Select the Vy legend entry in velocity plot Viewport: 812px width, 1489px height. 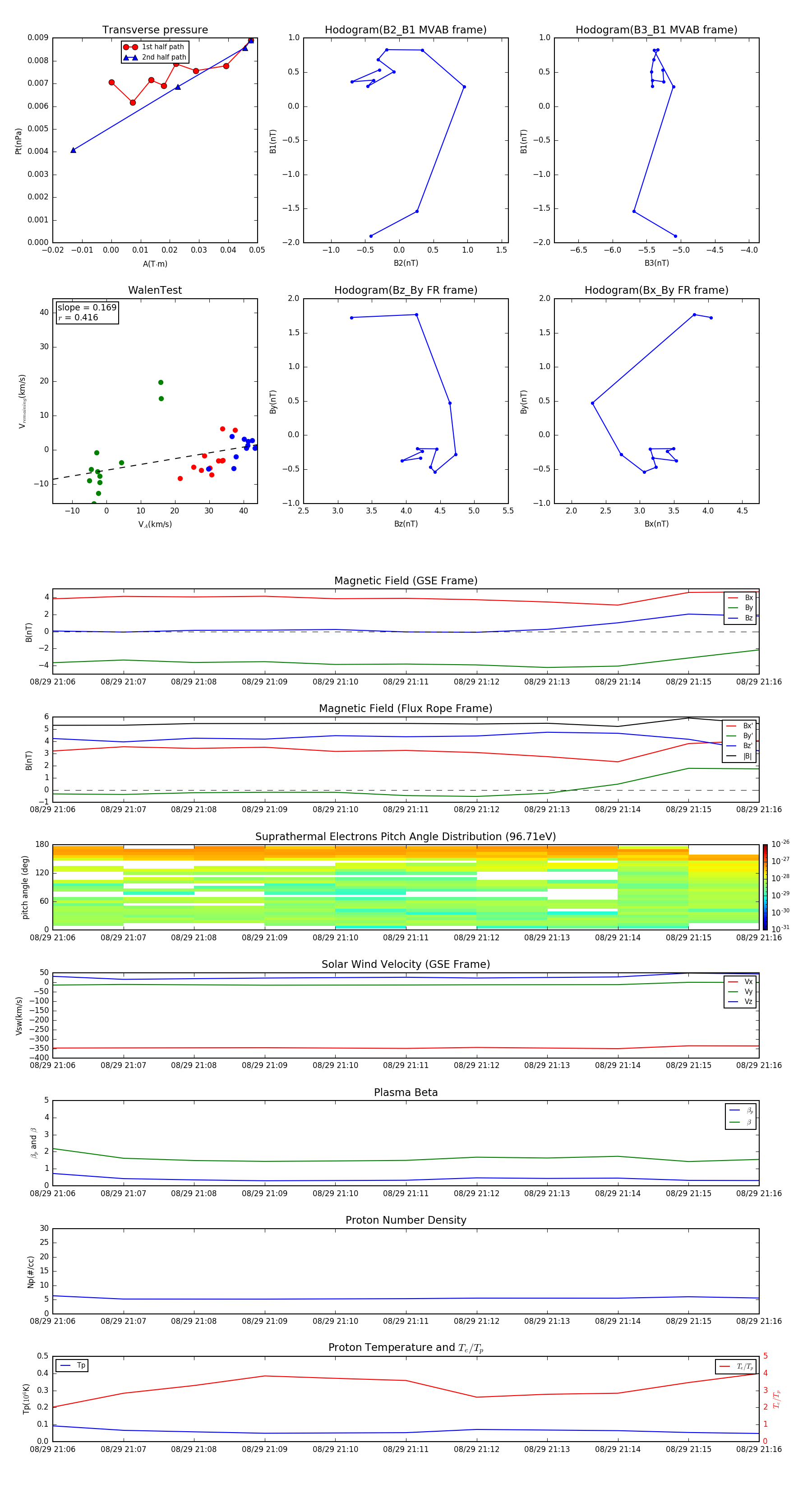tap(740, 991)
